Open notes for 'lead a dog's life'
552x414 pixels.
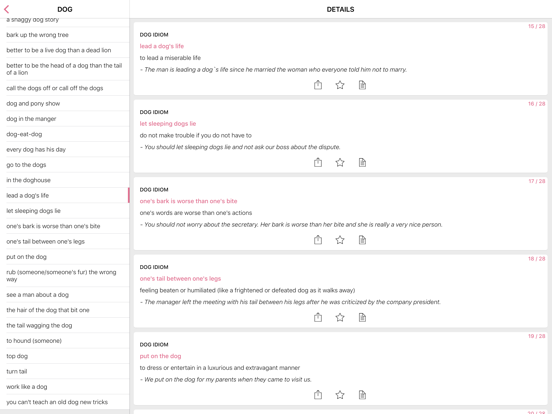click(362, 85)
